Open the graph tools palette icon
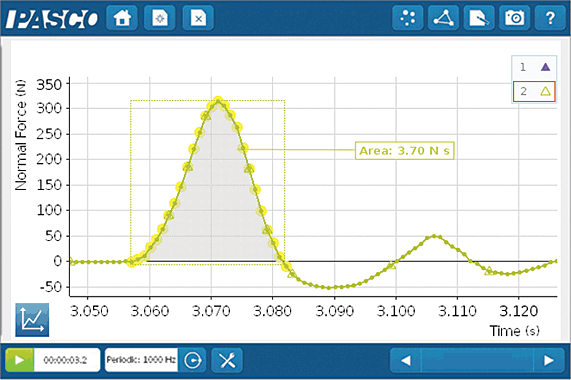 [x=32, y=320]
